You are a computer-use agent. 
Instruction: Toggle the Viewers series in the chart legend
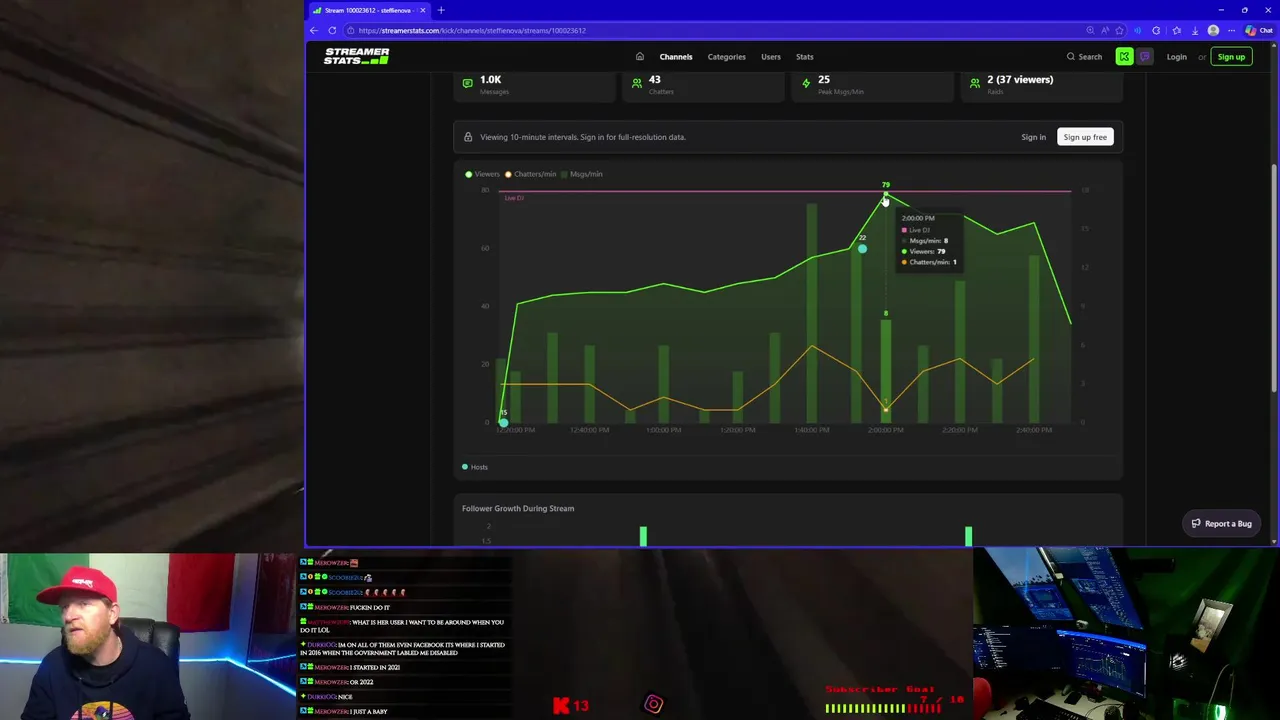482,174
